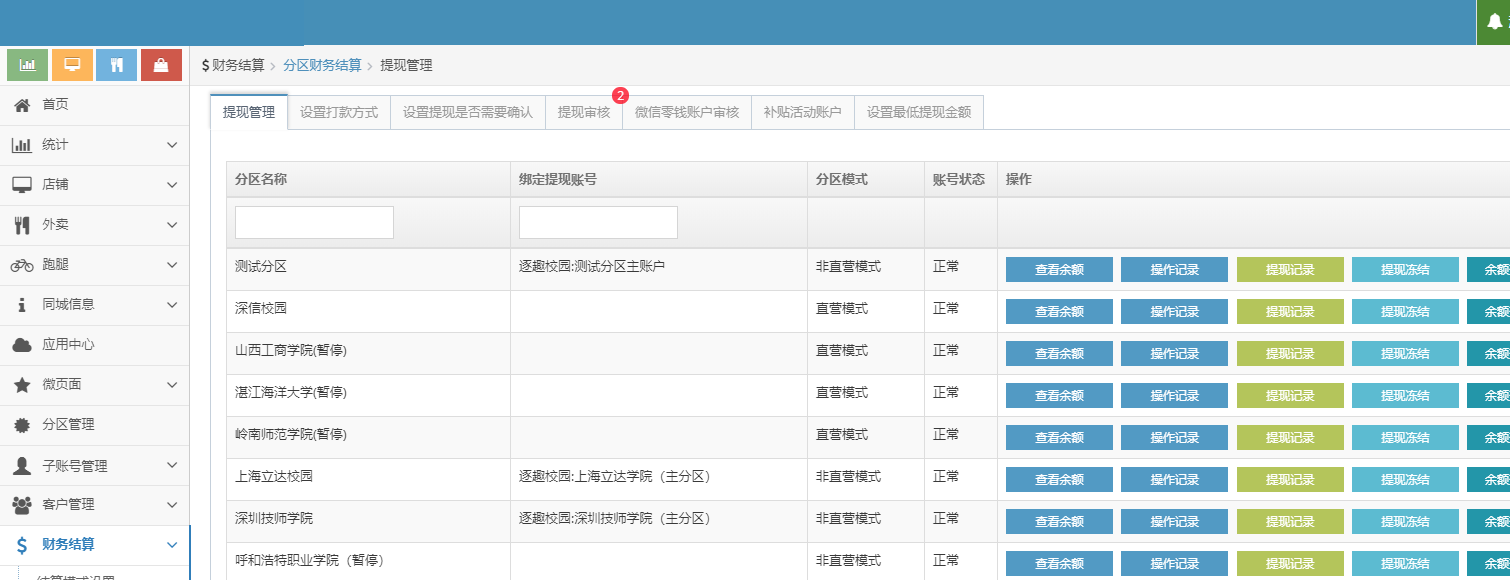Click 提现记录 for 深信校园 row

(x=1290, y=312)
